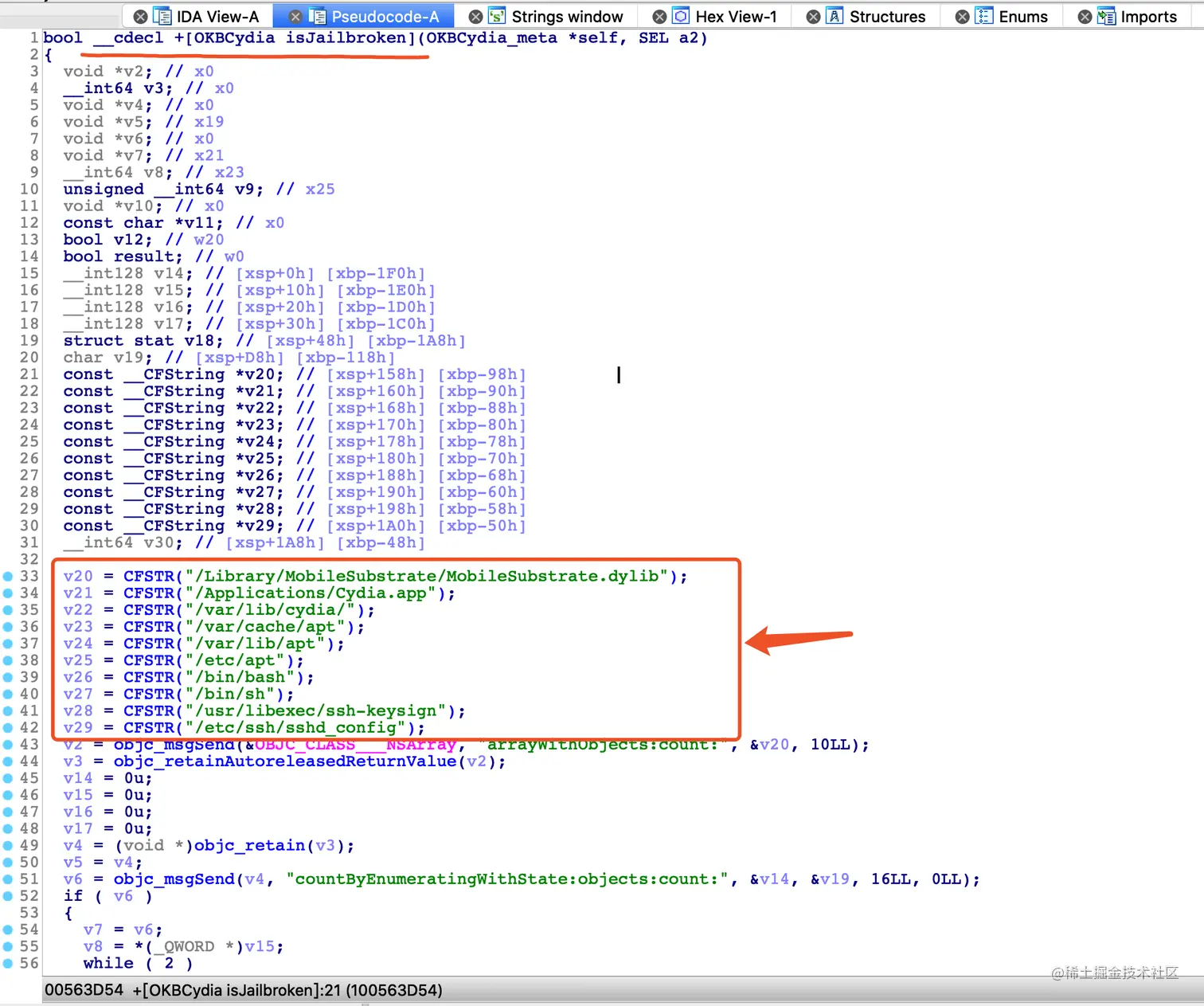Close the Imports tab
The height and width of the screenshot is (1006, 1204).
tap(1085, 17)
